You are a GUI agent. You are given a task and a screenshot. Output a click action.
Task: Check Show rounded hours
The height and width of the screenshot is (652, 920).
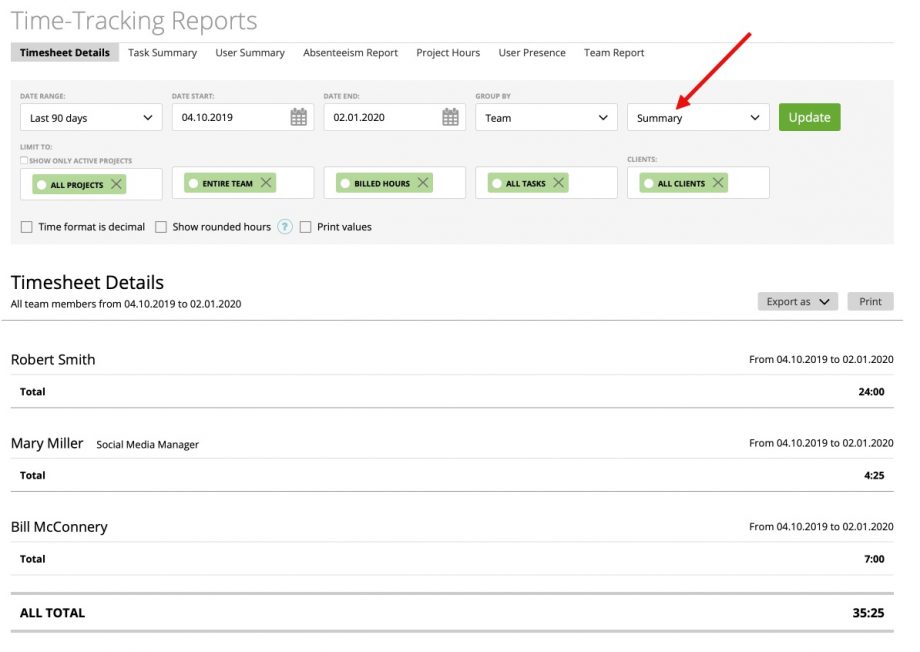(161, 227)
